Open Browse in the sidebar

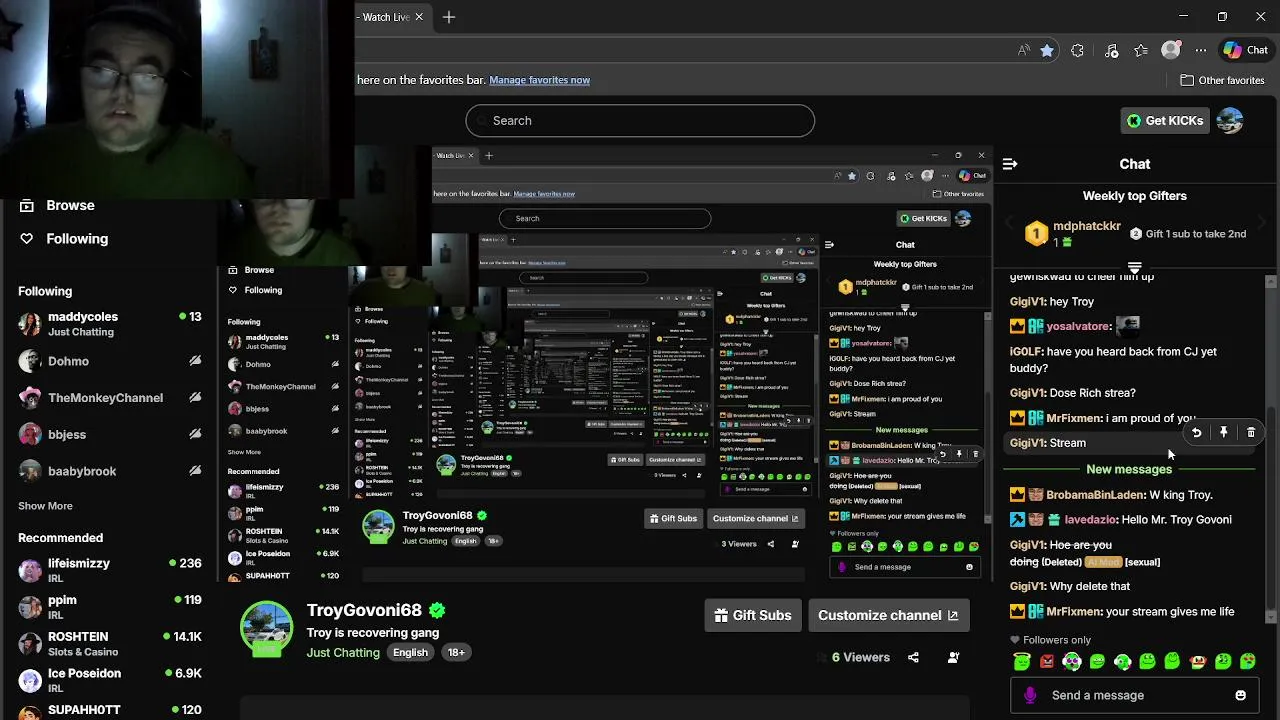(70, 205)
